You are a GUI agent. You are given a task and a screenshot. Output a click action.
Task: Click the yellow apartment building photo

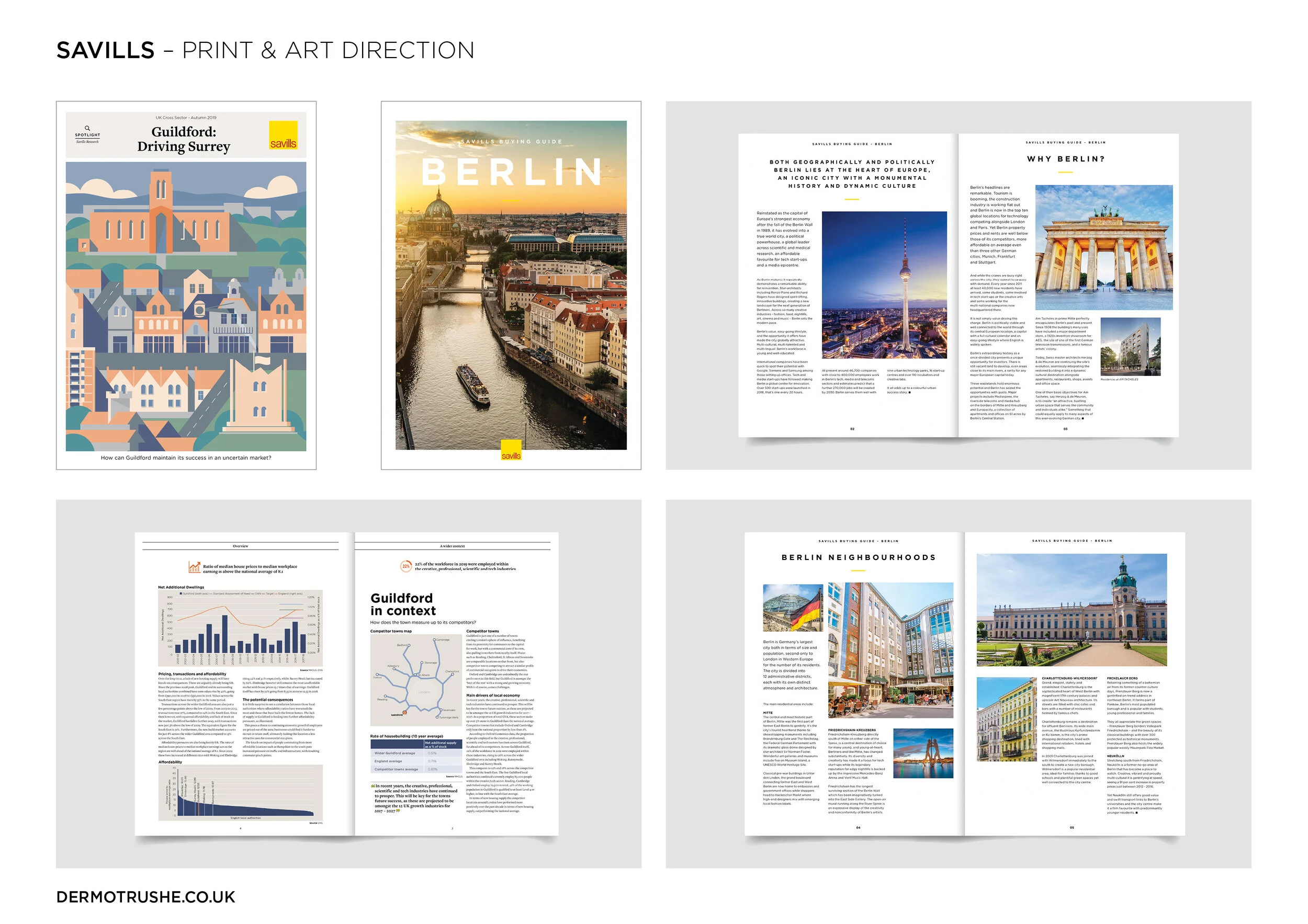pos(1007,719)
